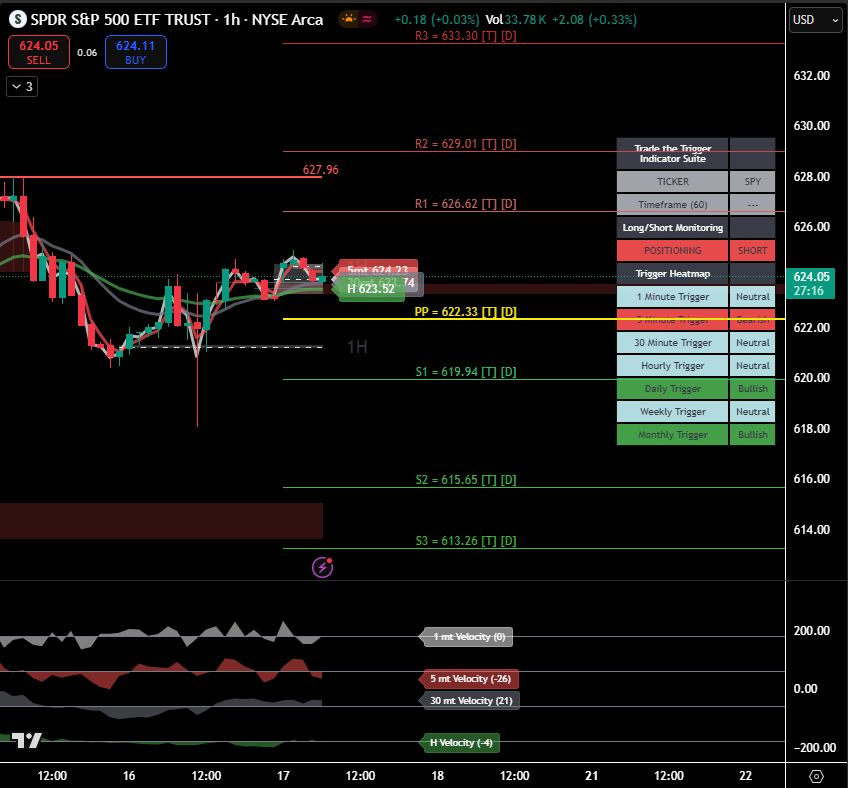848x788 pixels.
Task: Click the Long/Short Monitoring header cell
Action: pyautogui.click(x=673, y=228)
